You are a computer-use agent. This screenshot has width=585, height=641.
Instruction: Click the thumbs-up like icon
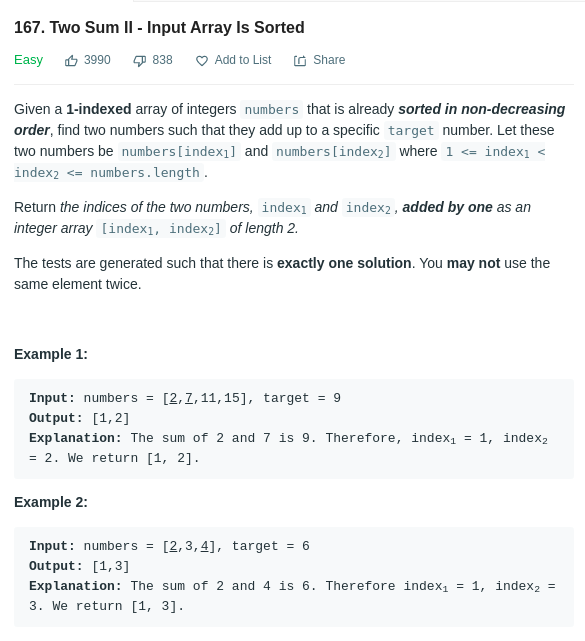tap(71, 61)
